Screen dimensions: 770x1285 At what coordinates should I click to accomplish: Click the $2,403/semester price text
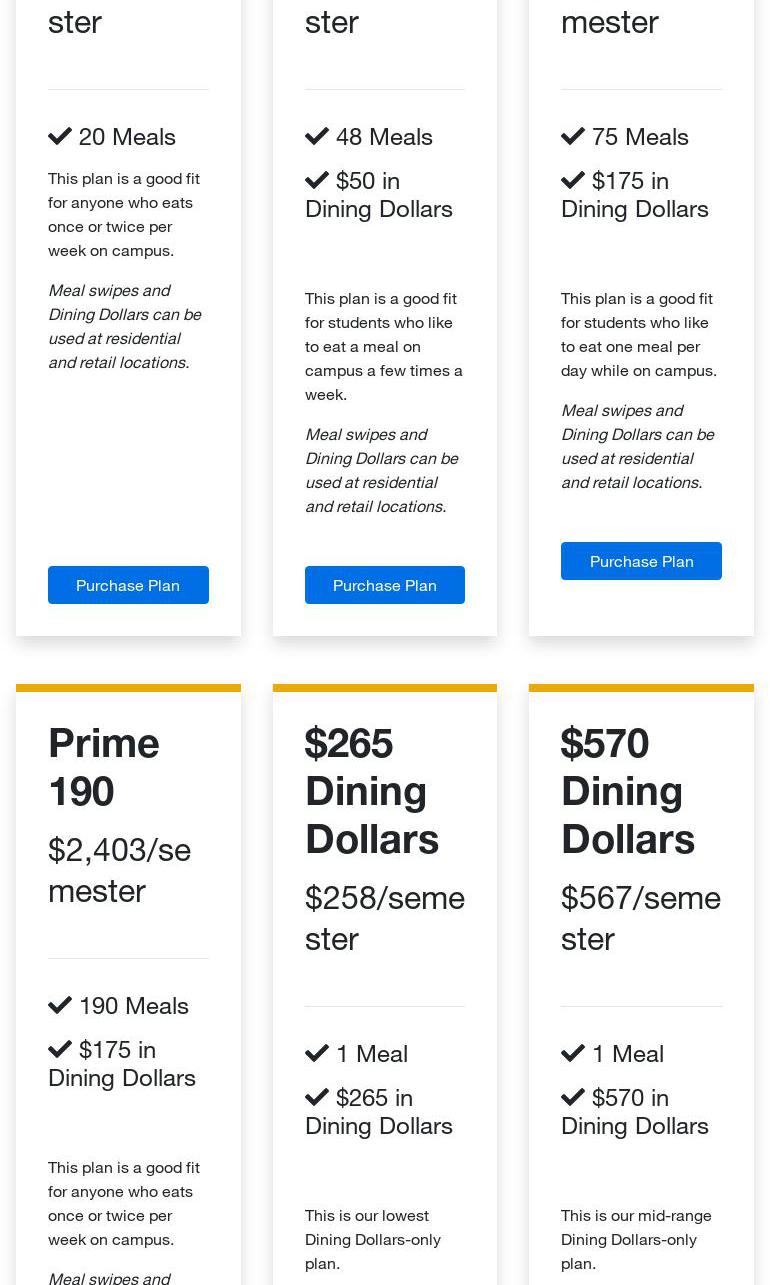click(119, 870)
